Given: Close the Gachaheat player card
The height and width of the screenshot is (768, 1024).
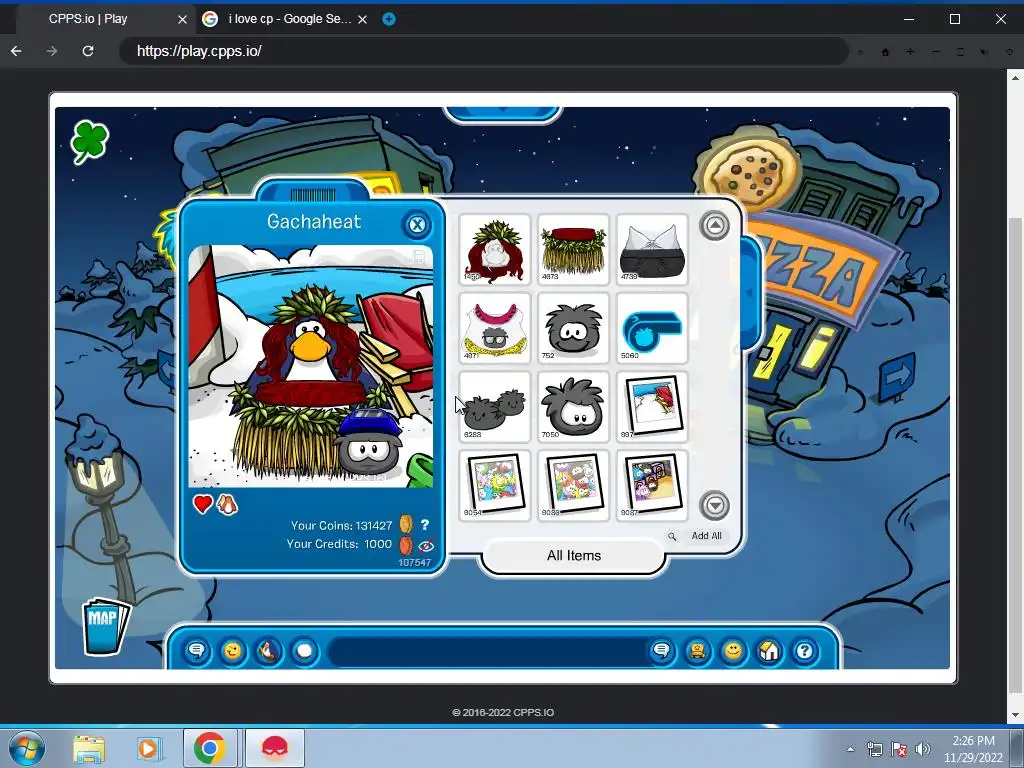Looking at the screenshot, I should click(417, 225).
